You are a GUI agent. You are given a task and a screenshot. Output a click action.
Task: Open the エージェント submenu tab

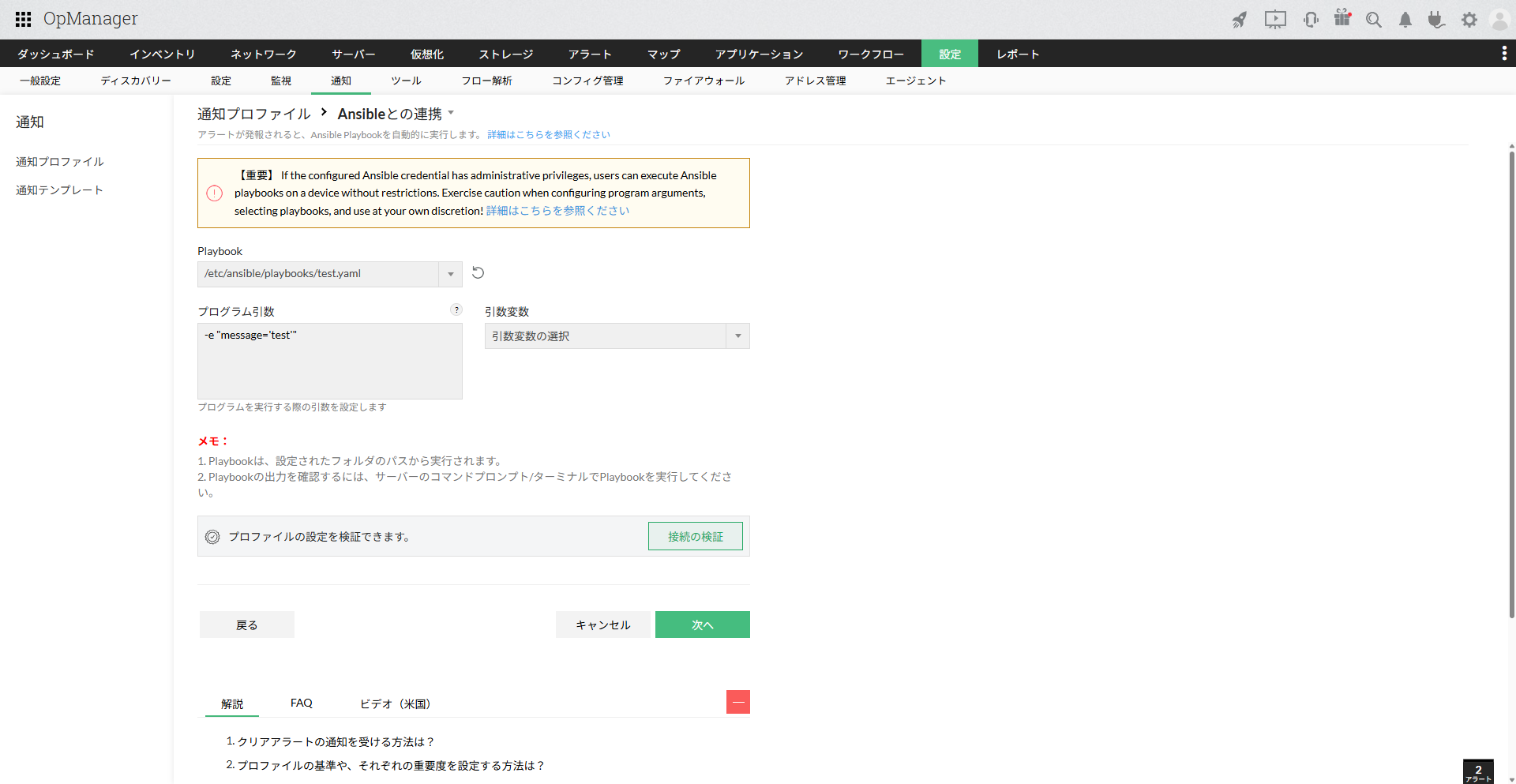tap(916, 81)
